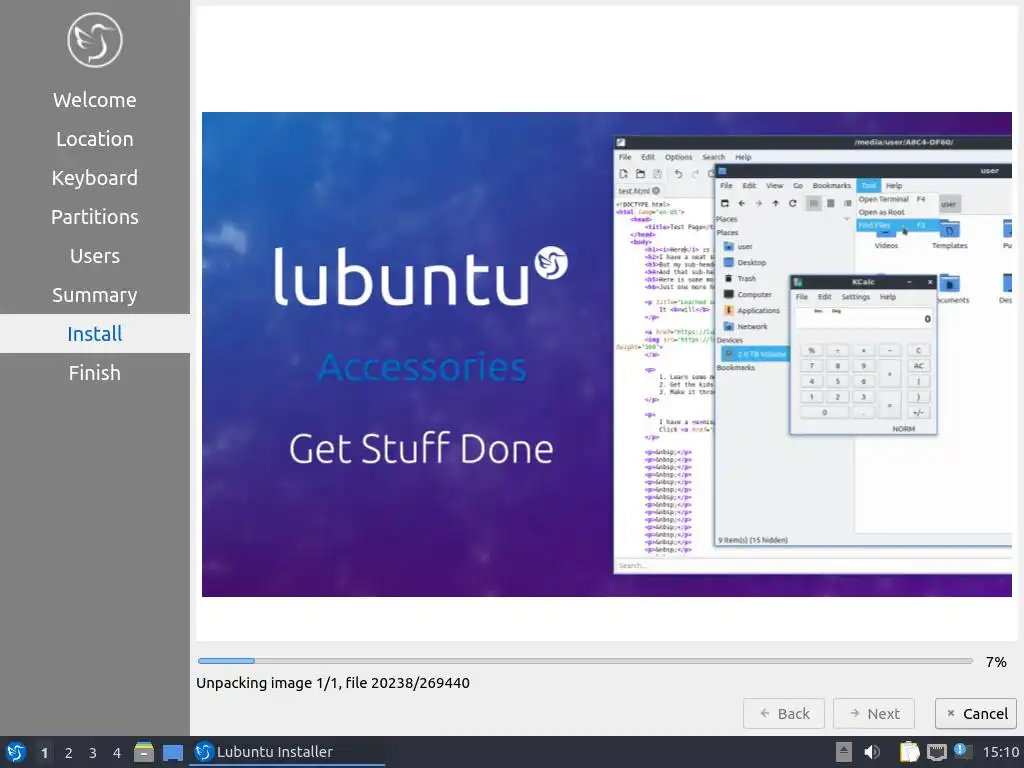Open the removable media eject tray icon

[844, 752]
